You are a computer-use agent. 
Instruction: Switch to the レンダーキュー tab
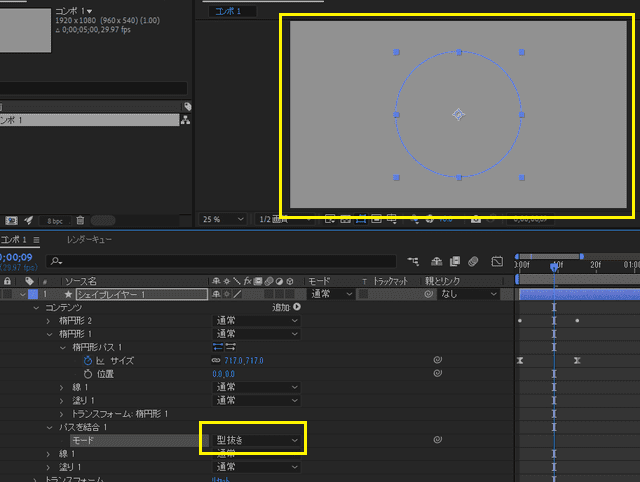(x=89, y=240)
